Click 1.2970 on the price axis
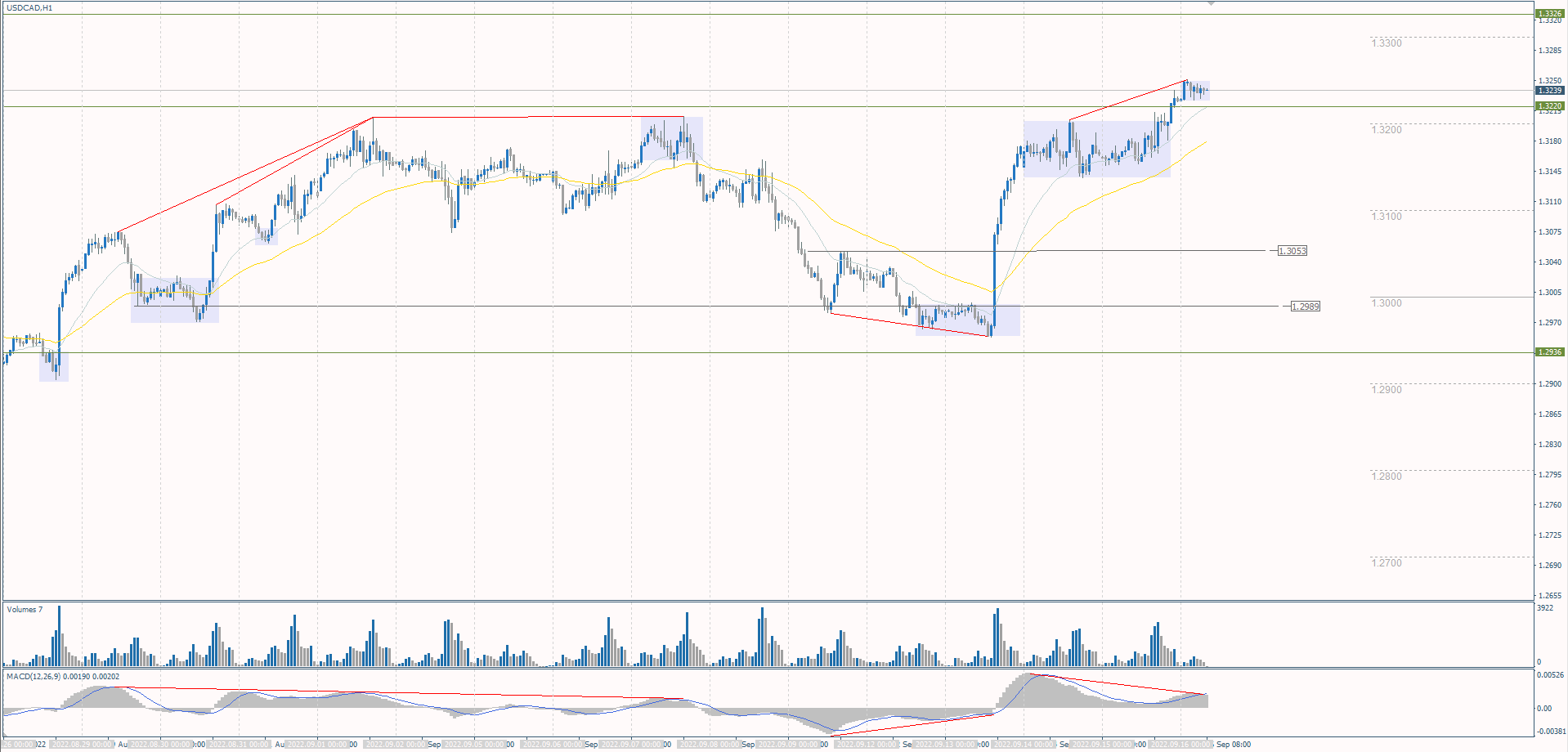Image resolution: width=1568 pixels, height=752 pixels. tap(1550, 323)
